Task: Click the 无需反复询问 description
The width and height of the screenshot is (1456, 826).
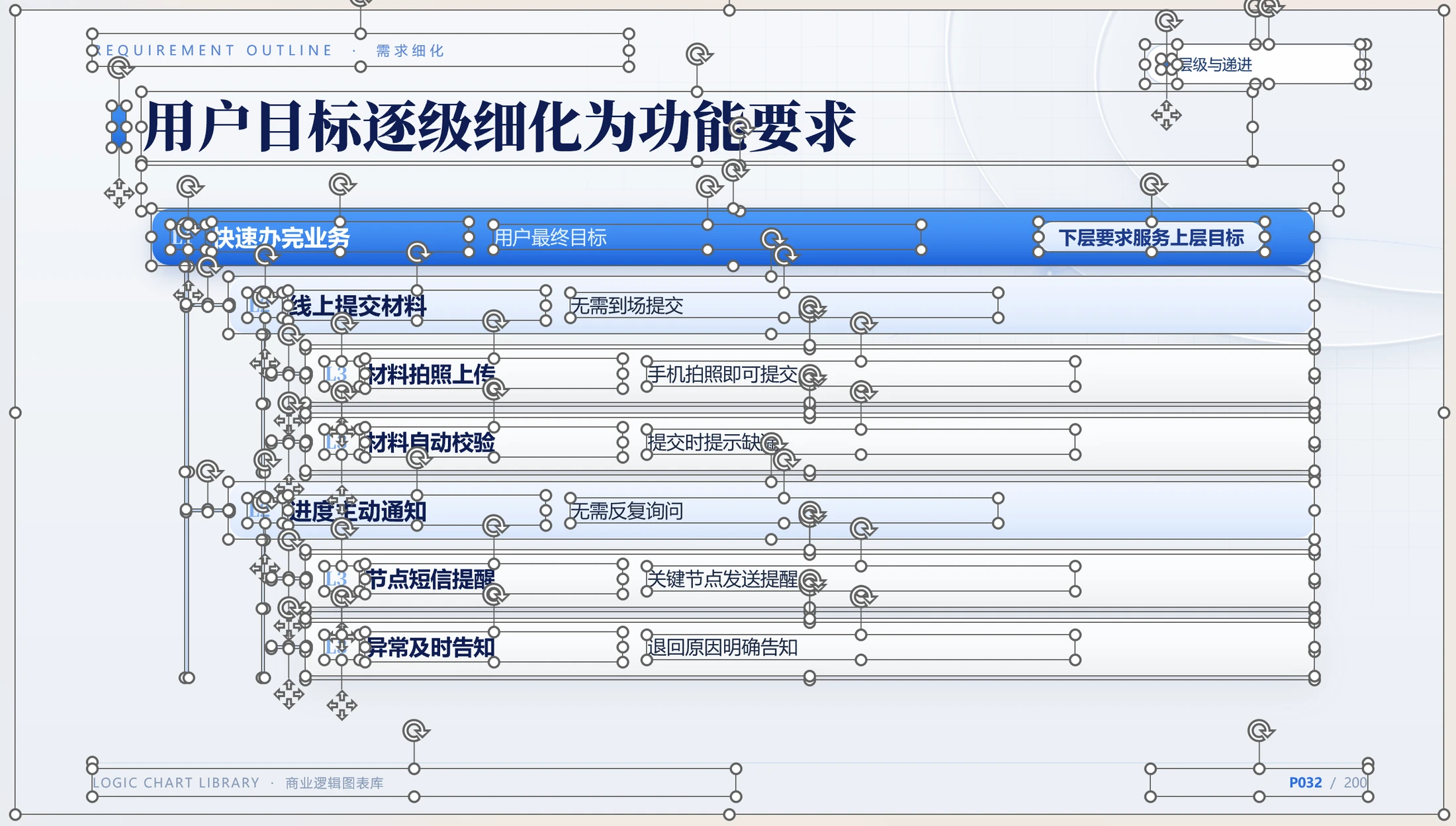Action: tap(627, 511)
